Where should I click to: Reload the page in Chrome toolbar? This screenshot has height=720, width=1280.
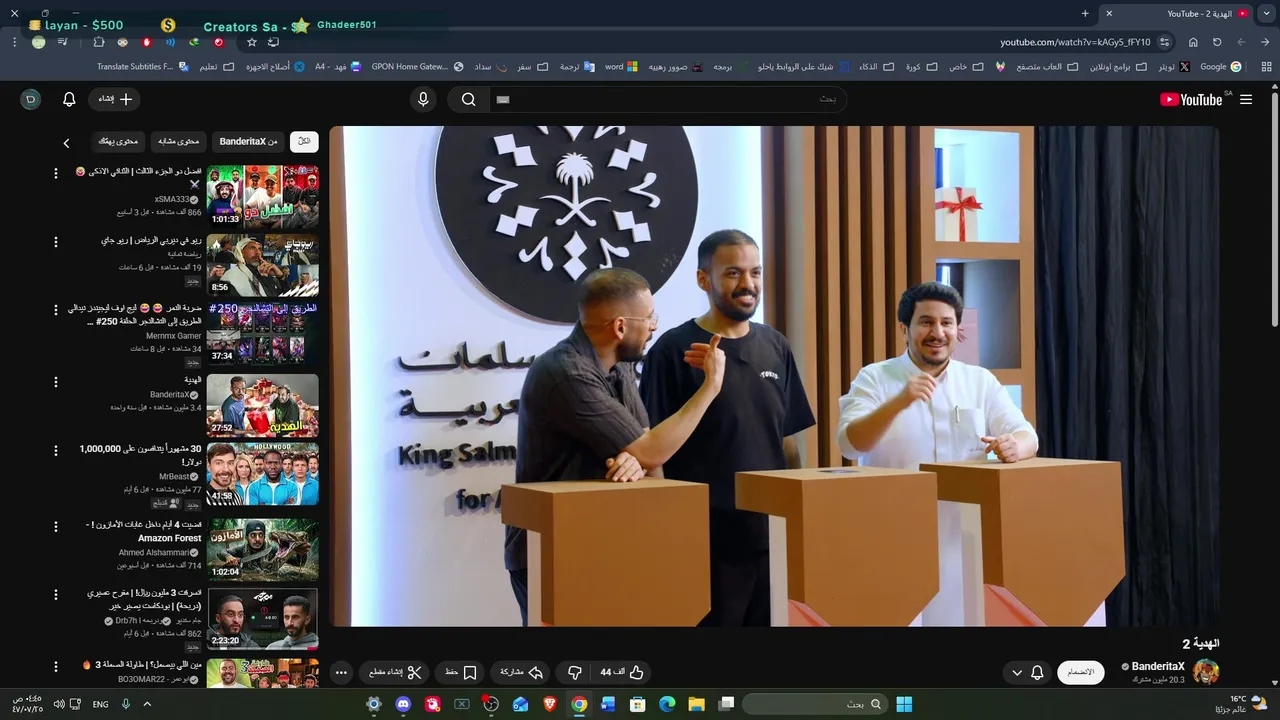(1217, 42)
